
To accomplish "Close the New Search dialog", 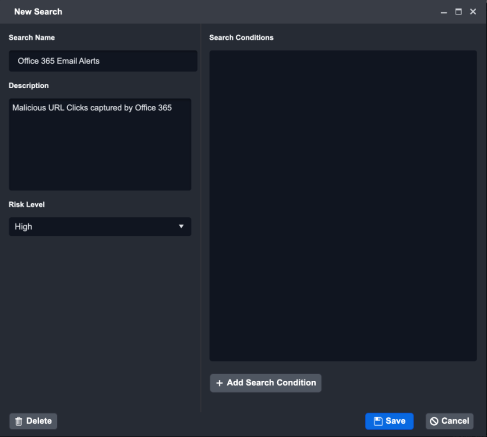I will pos(473,12).
